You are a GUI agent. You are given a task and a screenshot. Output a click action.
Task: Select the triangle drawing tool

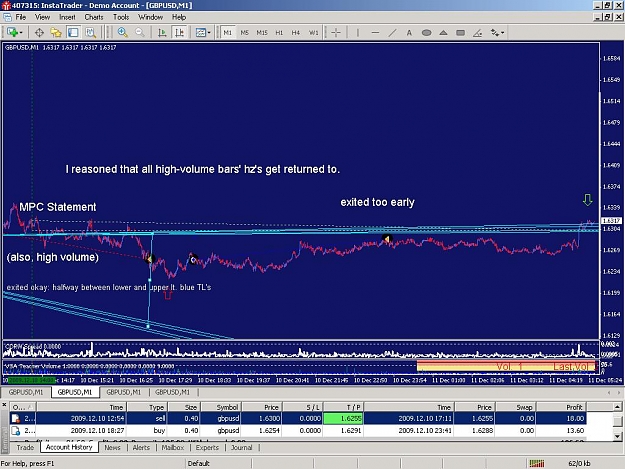[443, 33]
